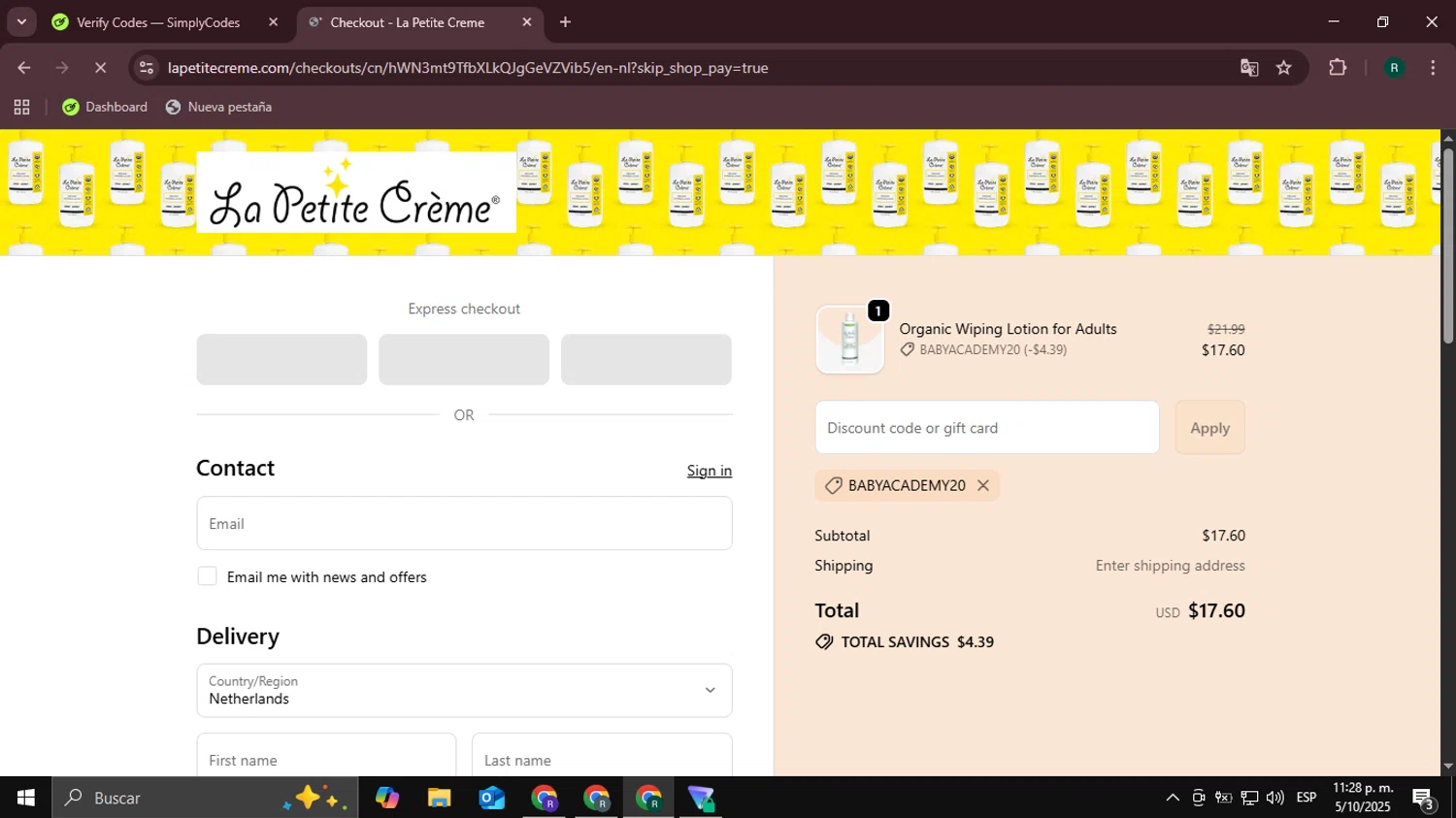Image resolution: width=1456 pixels, height=818 pixels.
Task: Click the Buscar taskbar search box
Action: coord(205,798)
